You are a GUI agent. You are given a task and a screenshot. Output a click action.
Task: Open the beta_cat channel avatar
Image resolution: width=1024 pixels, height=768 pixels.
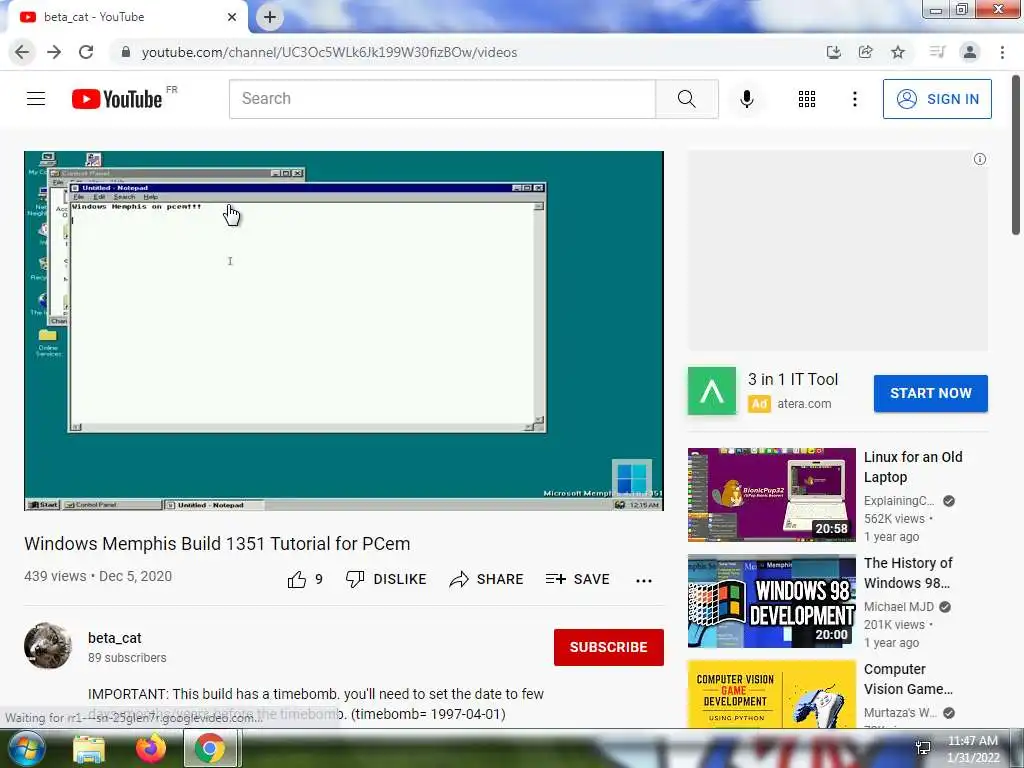[48, 646]
